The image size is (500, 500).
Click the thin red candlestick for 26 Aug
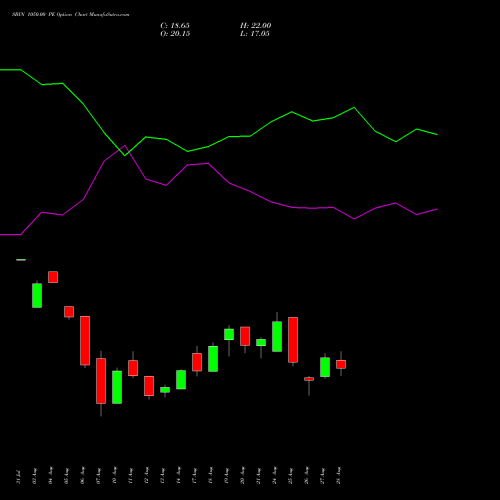[309, 379]
